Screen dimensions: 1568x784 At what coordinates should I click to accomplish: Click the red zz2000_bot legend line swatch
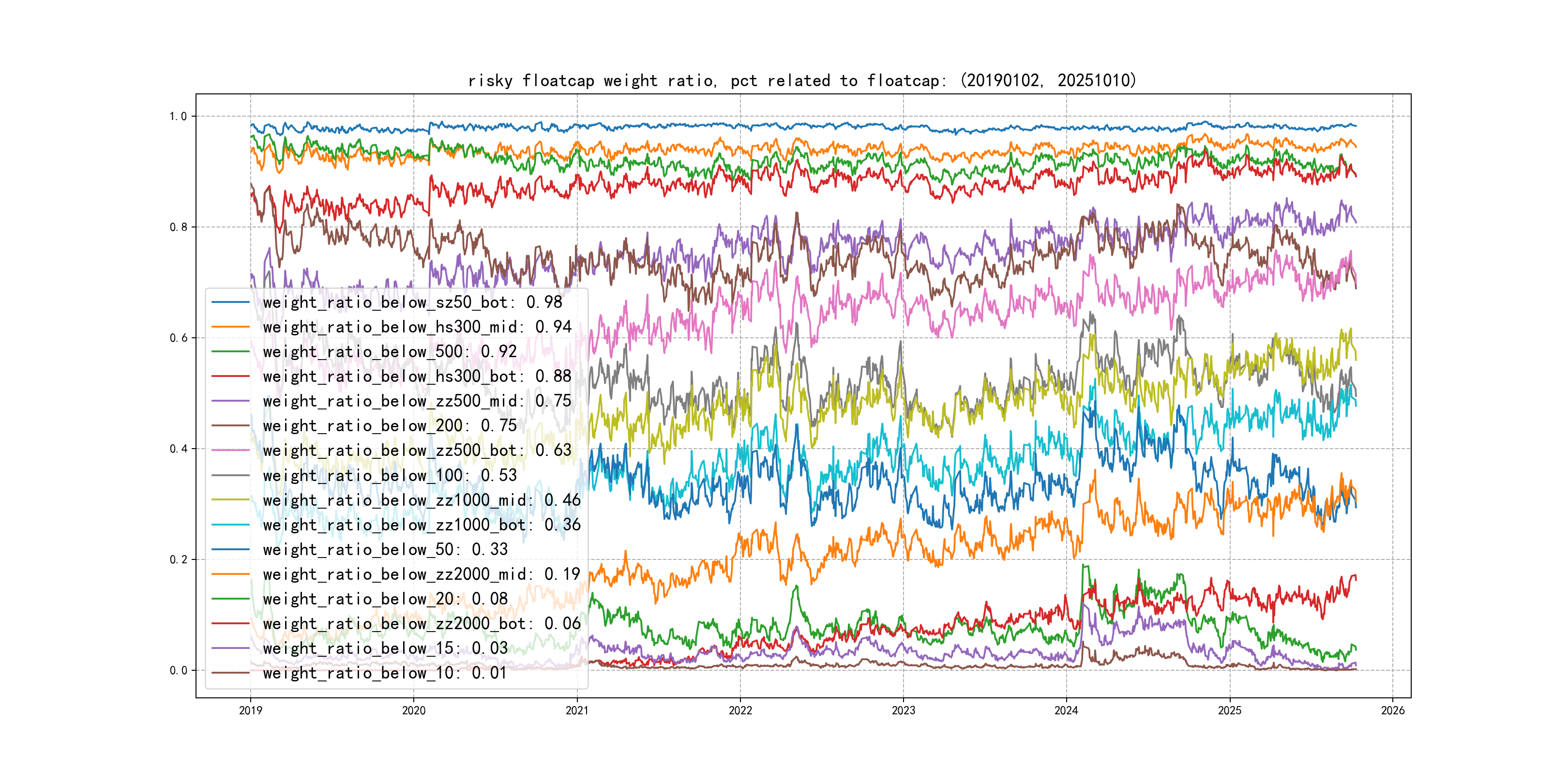click(231, 623)
